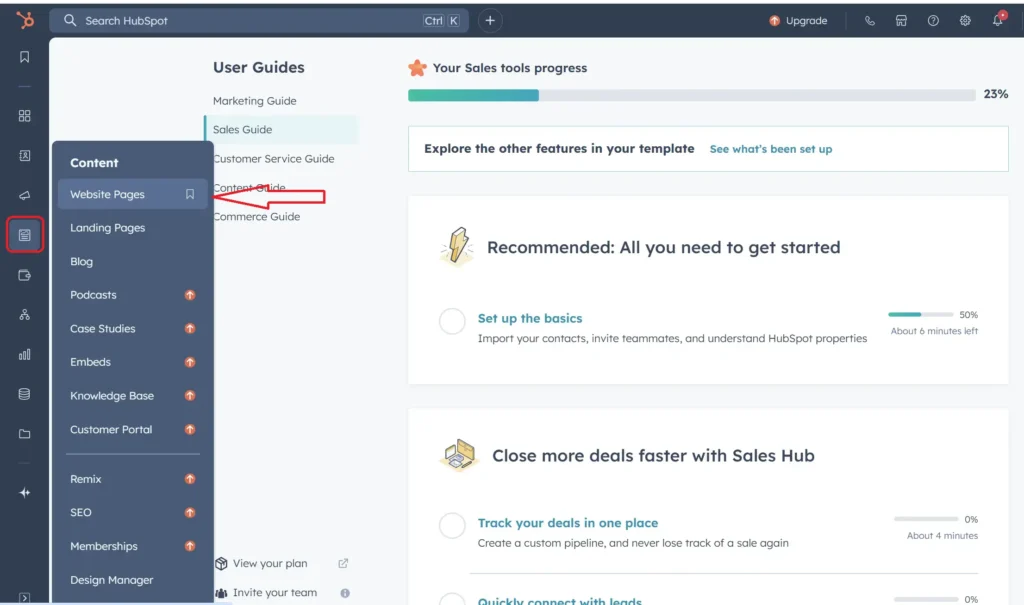Open the Reporting bar chart icon
Image resolution: width=1024 pixels, height=605 pixels.
pyautogui.click(x=24, y=355)
